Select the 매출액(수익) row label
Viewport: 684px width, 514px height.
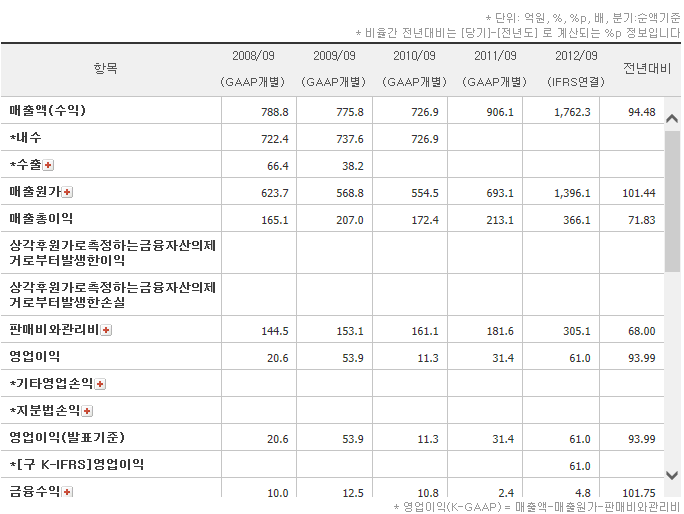tap(48, 110)
